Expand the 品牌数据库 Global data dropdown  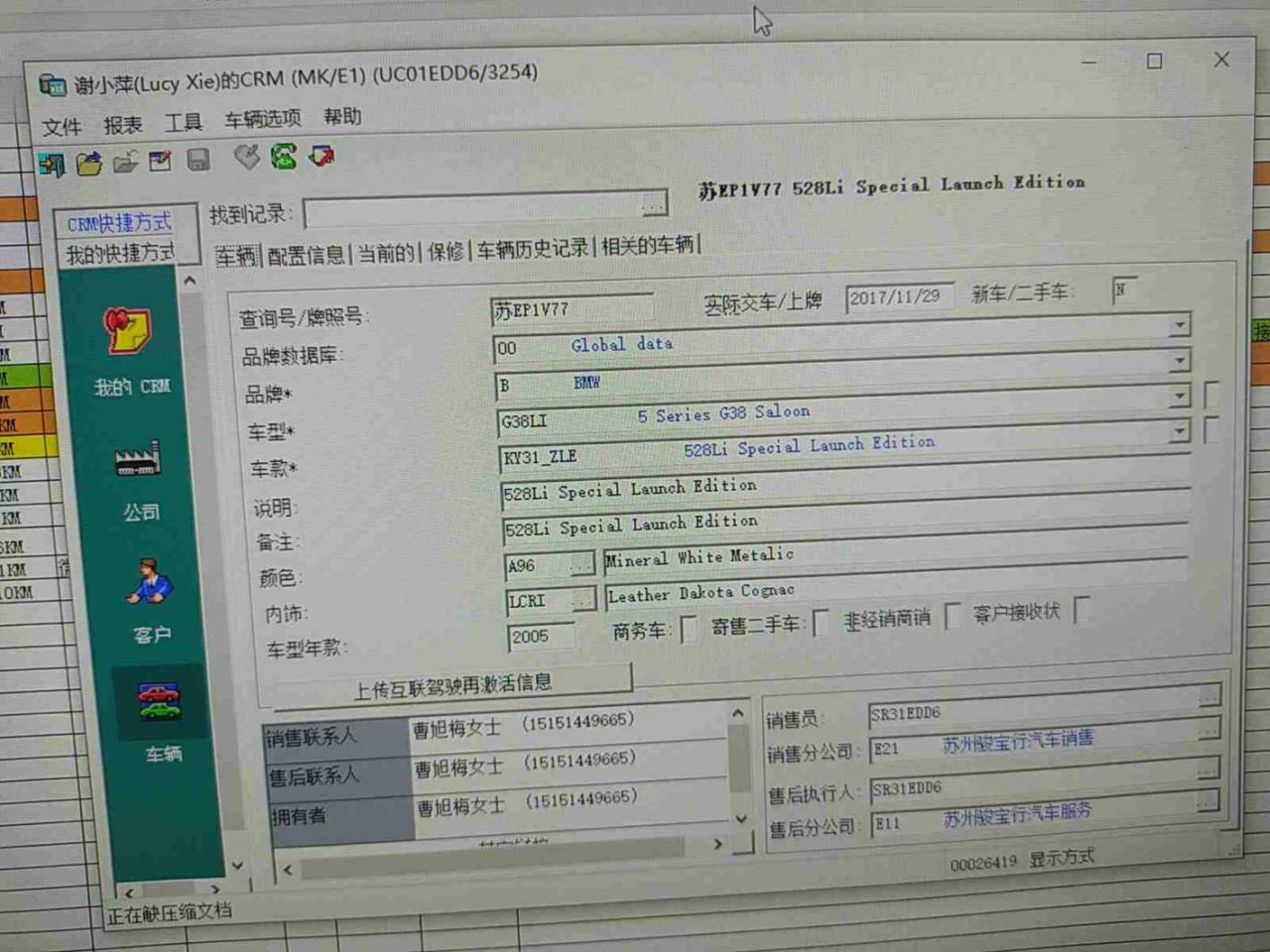[x=1179, y=325]
